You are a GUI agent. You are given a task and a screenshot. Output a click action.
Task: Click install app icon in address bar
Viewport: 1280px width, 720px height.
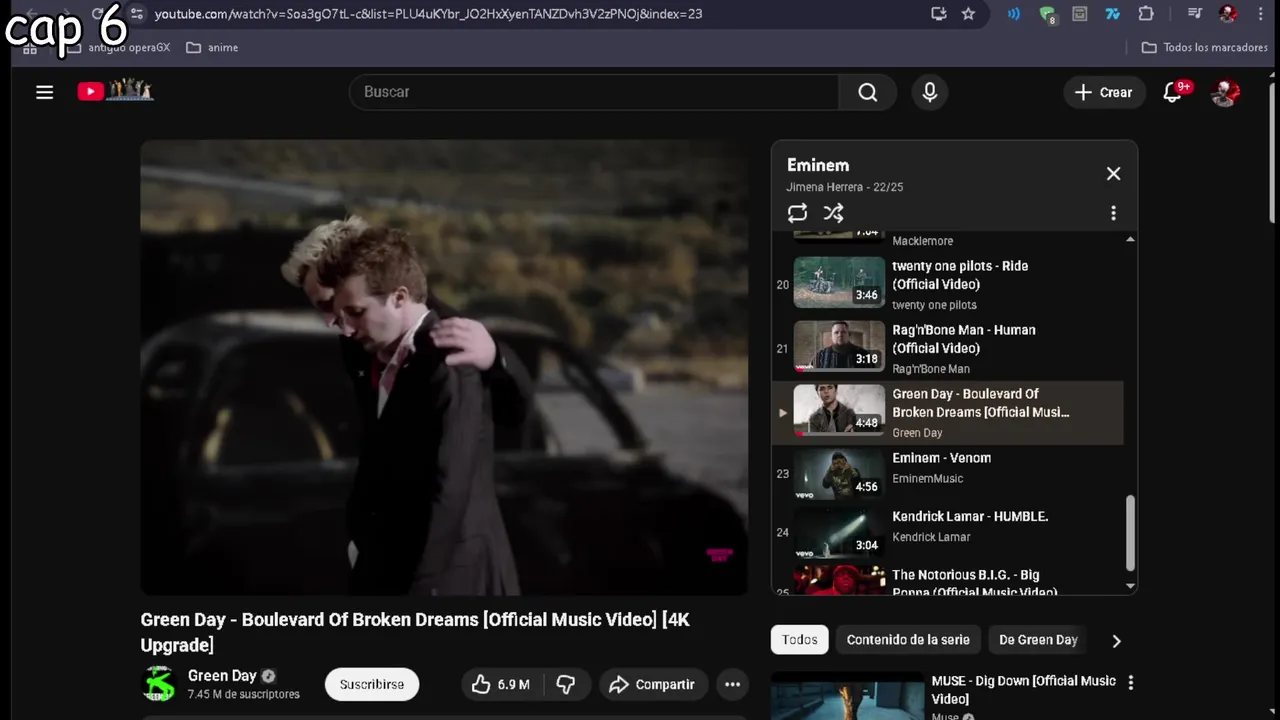click(x=938, y=14)
